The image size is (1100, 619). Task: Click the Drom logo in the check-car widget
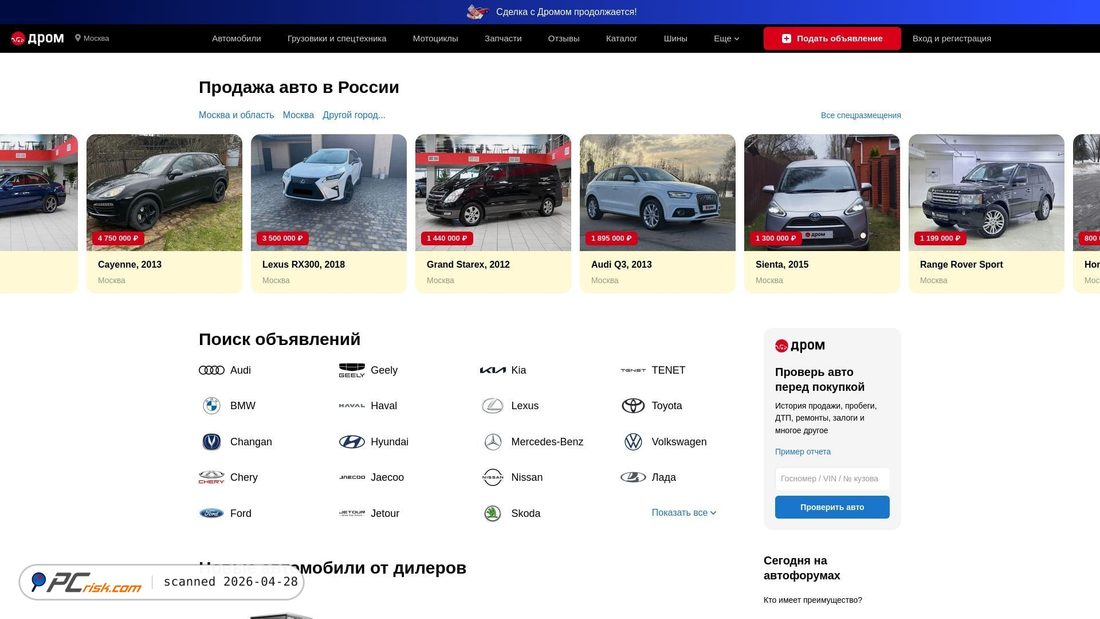[x=800, y=345]
